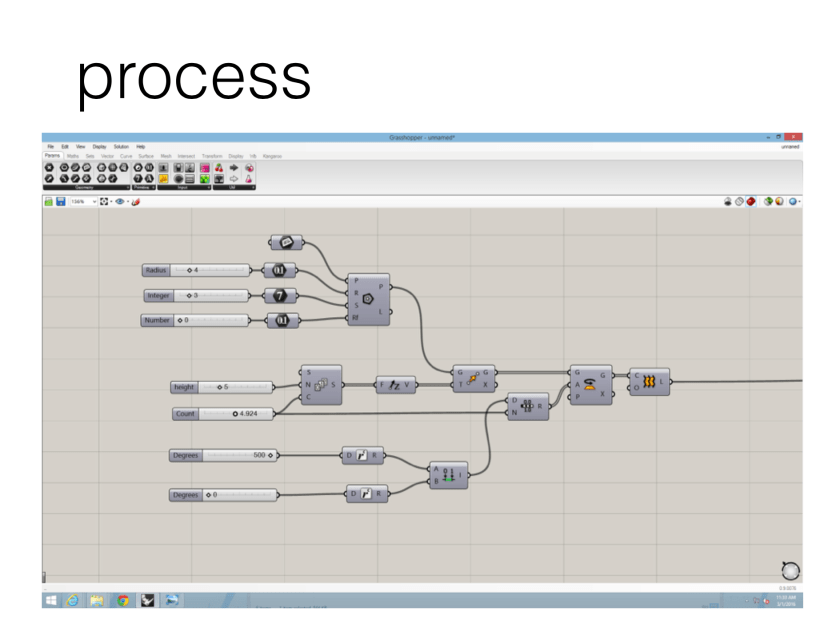This screenshot has height=626, width=840.
Task: Click the blue save document icon
Action: tap(60, 201)
